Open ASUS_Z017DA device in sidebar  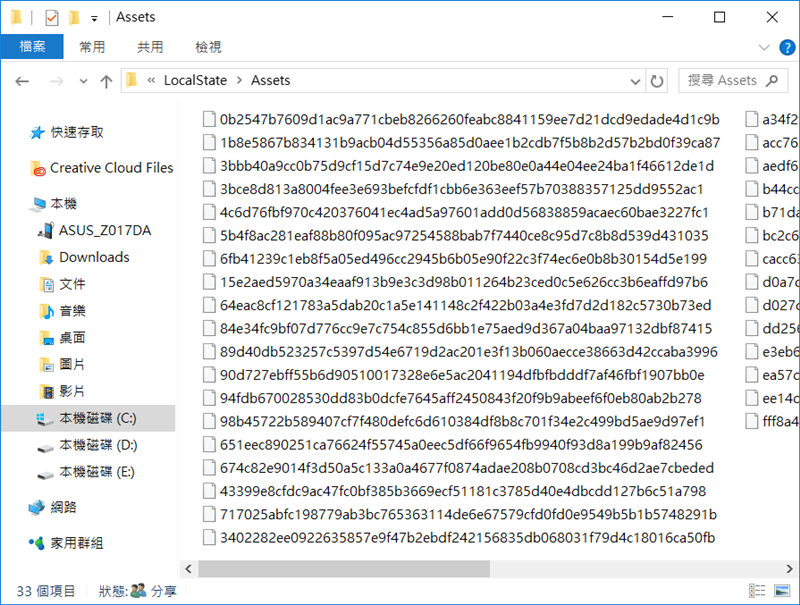(x=105, y=231)
